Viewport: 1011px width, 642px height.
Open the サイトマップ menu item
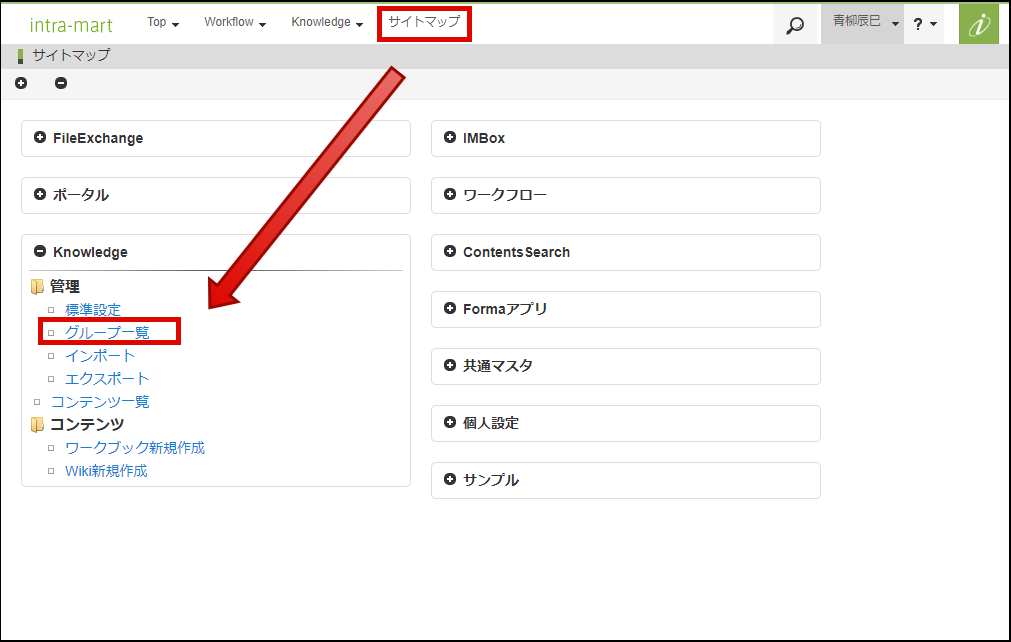(x=424, y=22)
